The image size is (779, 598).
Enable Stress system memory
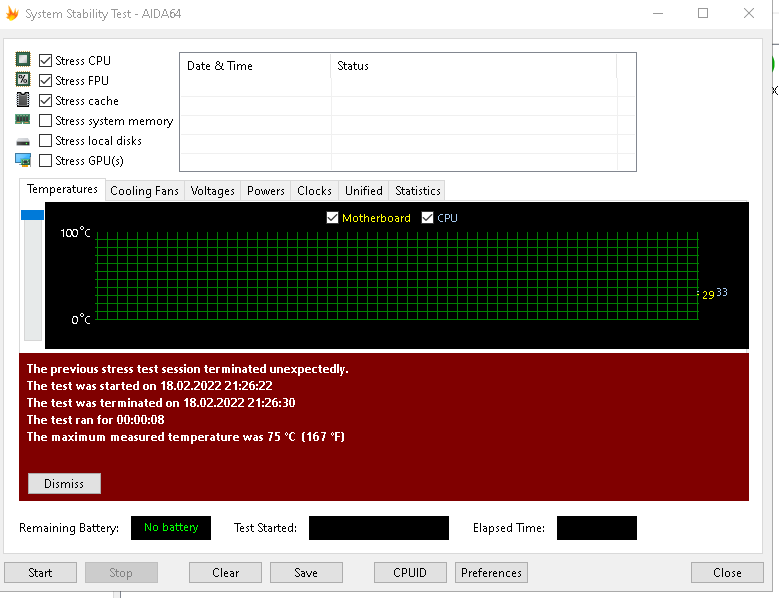coord(45,121)
